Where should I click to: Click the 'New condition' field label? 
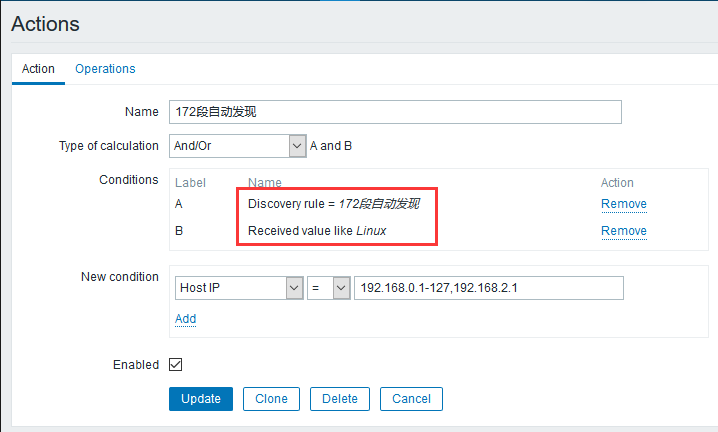coord(120,277)
